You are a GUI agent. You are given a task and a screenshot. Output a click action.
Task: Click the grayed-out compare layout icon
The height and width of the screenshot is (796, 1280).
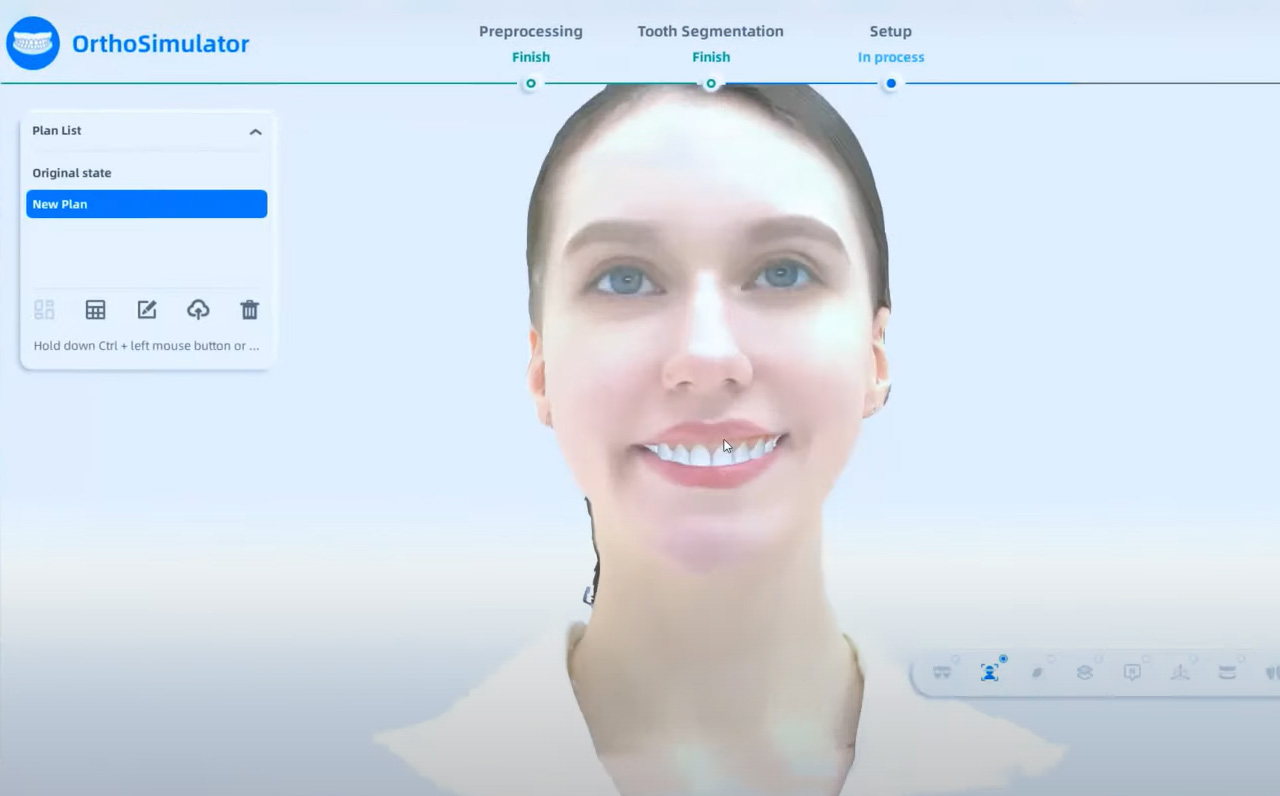click(x=44, y=310)
